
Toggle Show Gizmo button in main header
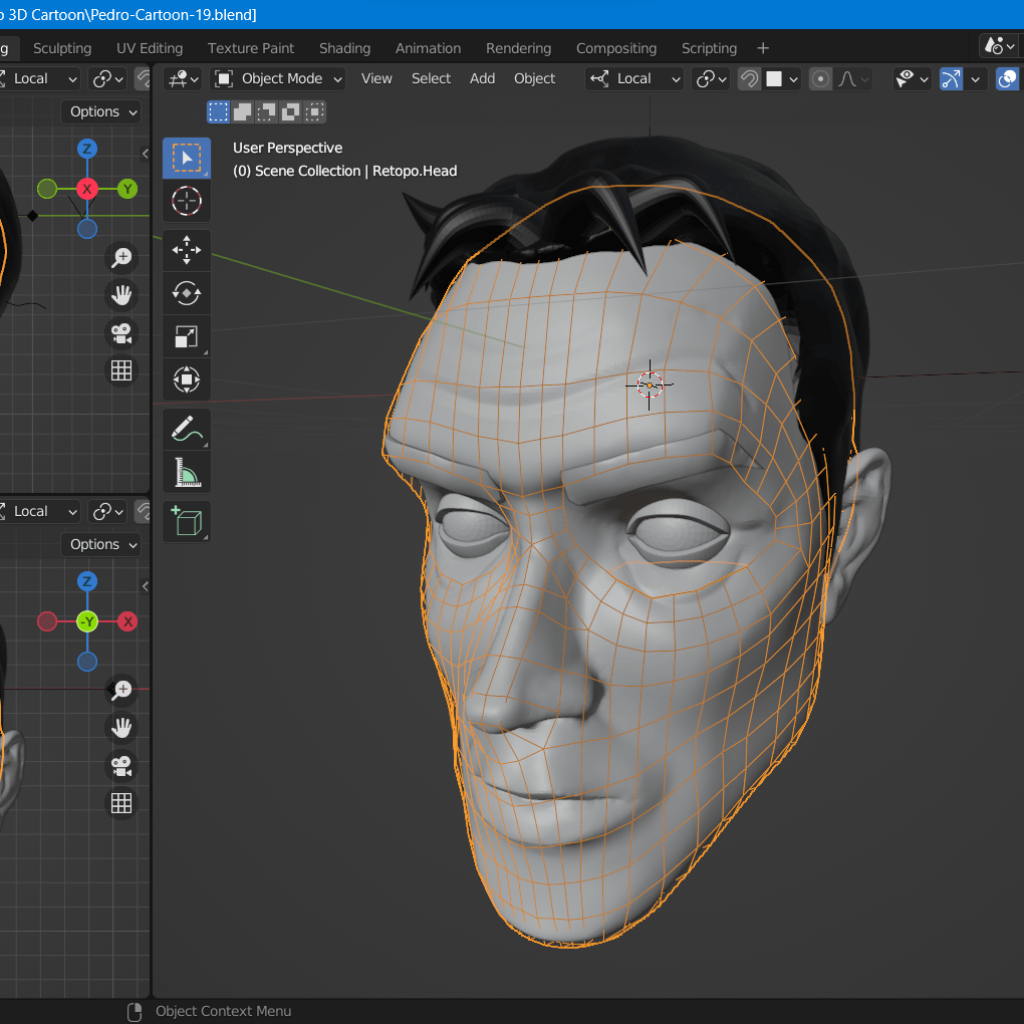click(x=951, y=79)
